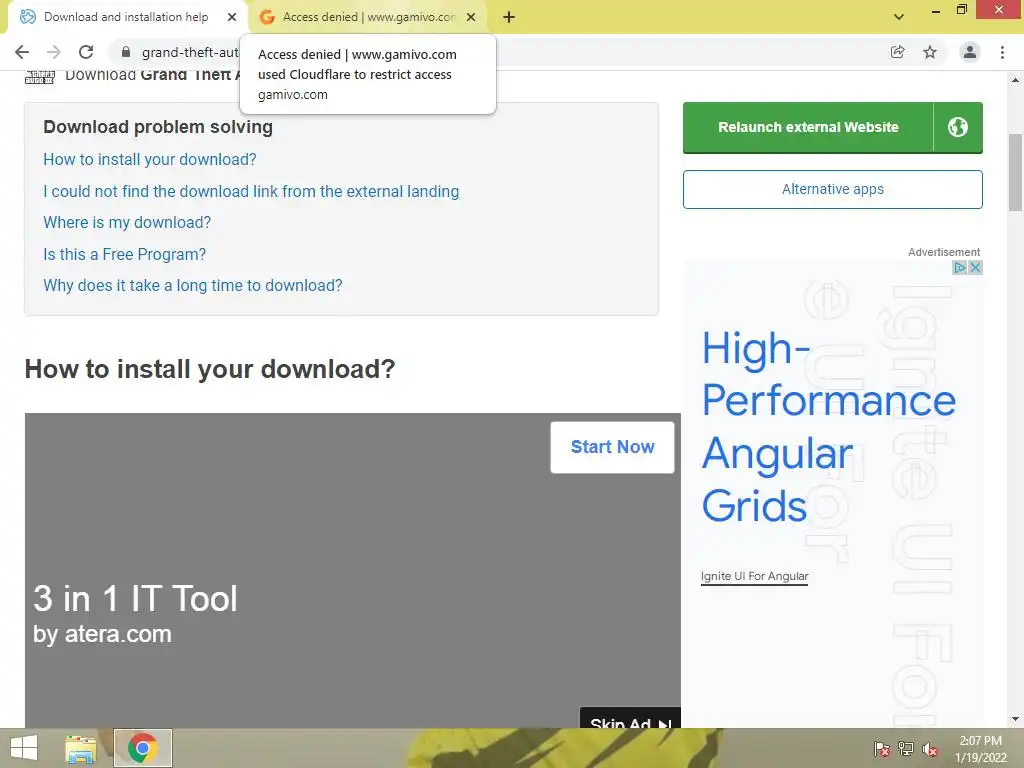Image resolution: width=1024 pixels, height=768 pixels.
Task: Open File Explorer from the taskbar
Action: point(81,748)
